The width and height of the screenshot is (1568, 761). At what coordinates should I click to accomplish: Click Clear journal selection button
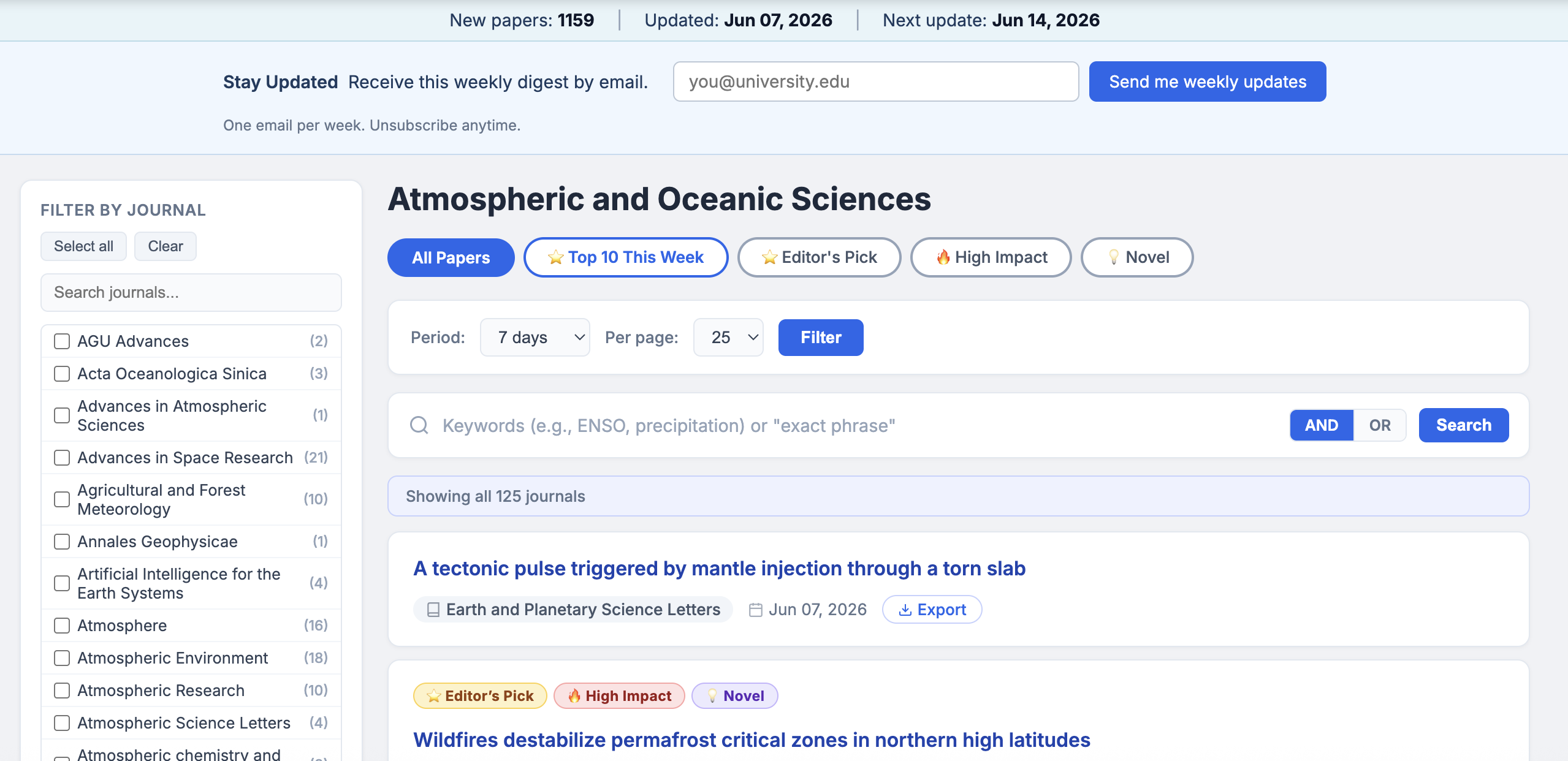coord(166,246)
